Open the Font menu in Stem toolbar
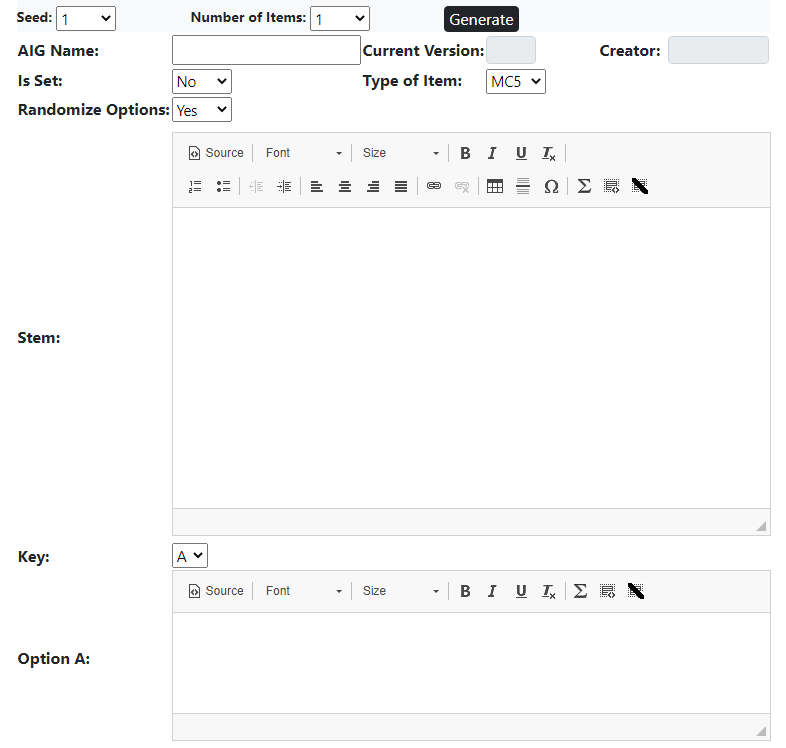 [x=304, y=153]
